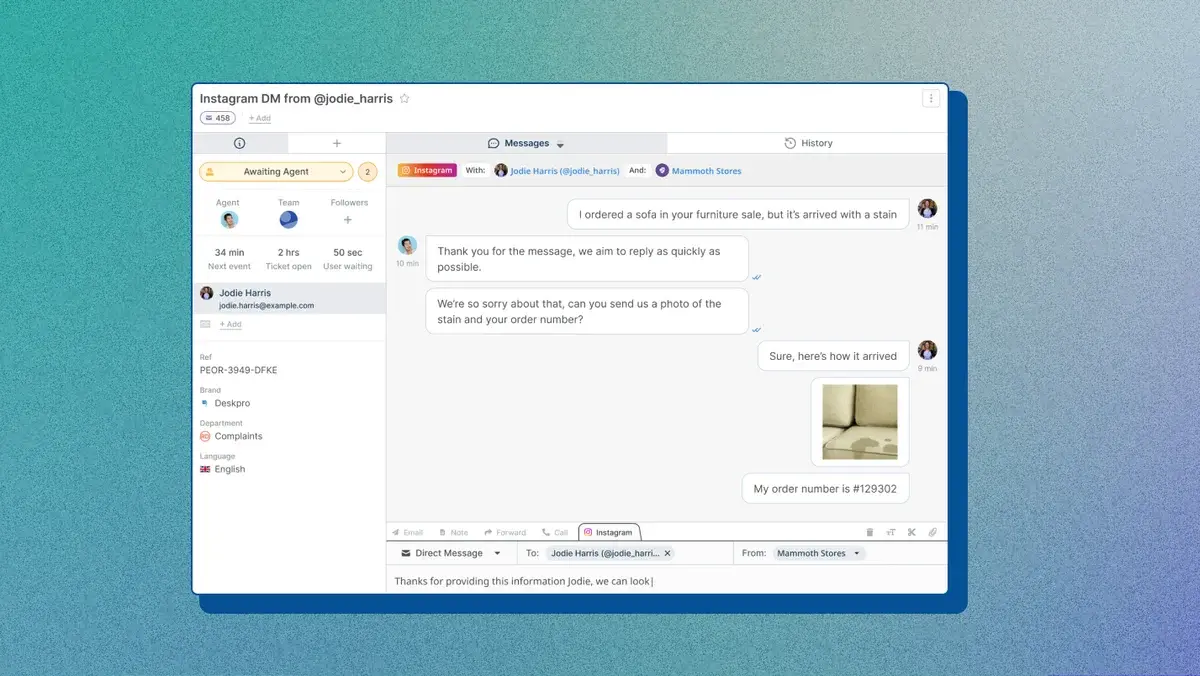Image resolution: width=1200 pixels, height=676 pixels.
Task: Remove Jodie Harris from the To field
Action: pyautogui.click(x=667, y=553)
